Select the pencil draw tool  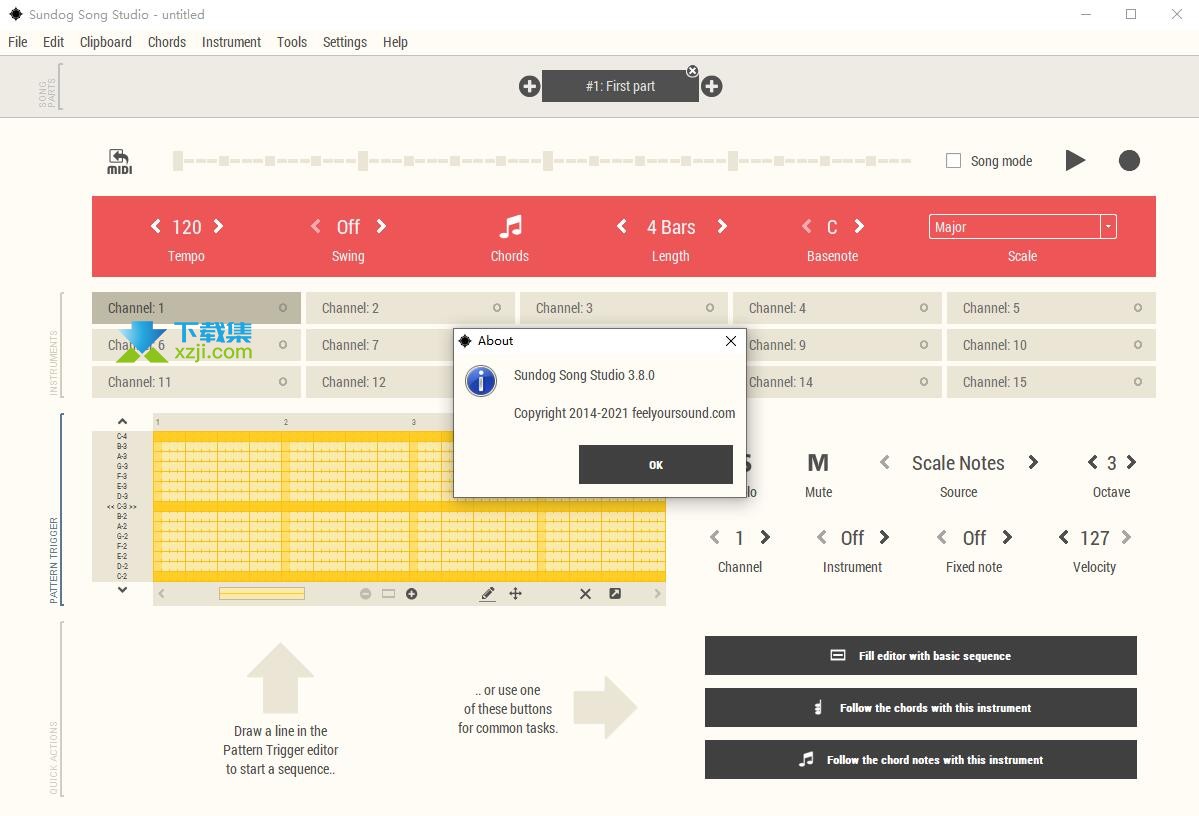pos(488,594)
